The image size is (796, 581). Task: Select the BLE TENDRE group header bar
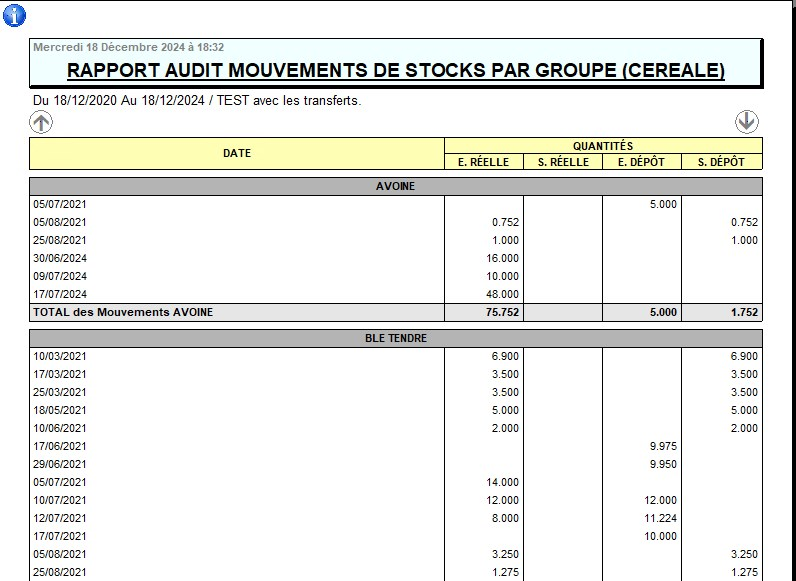click(395, 338)
